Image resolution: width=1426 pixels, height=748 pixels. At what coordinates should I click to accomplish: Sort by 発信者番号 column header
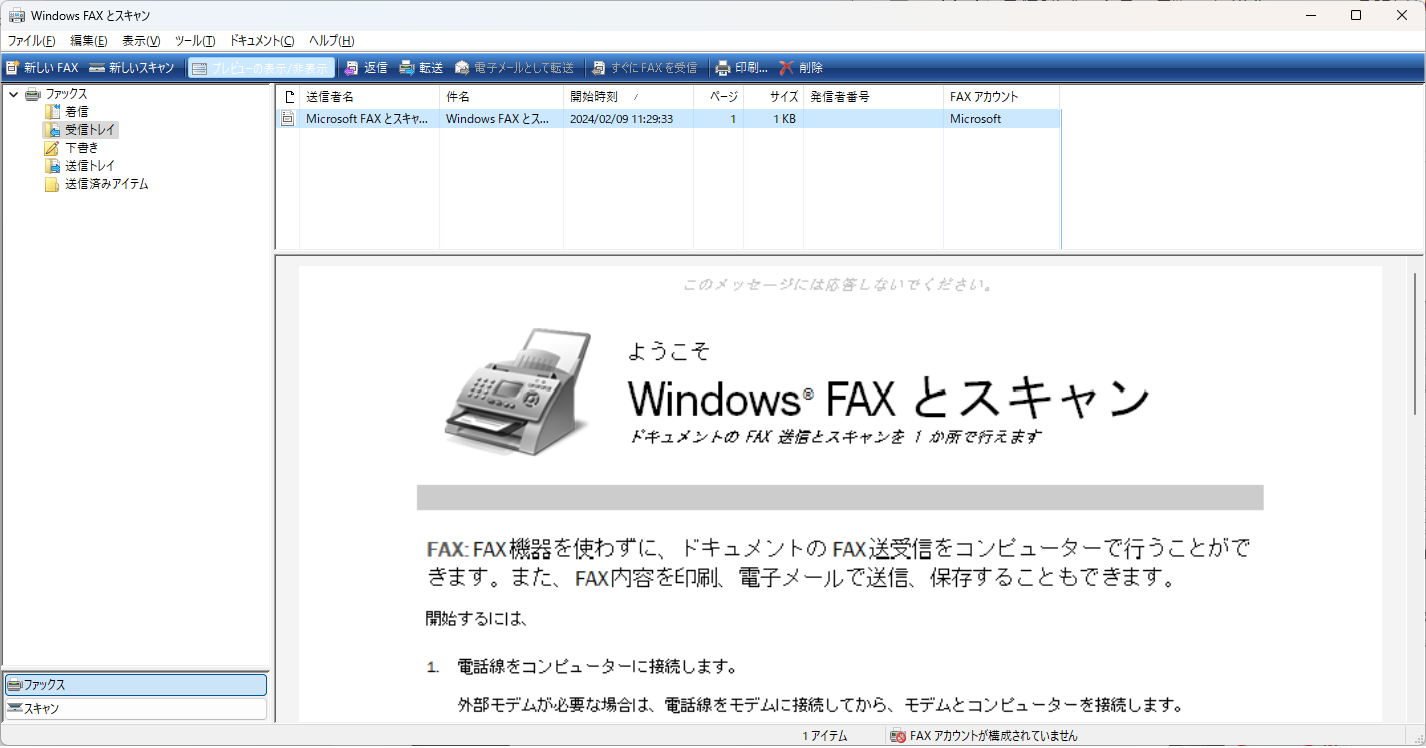(873, 97)
